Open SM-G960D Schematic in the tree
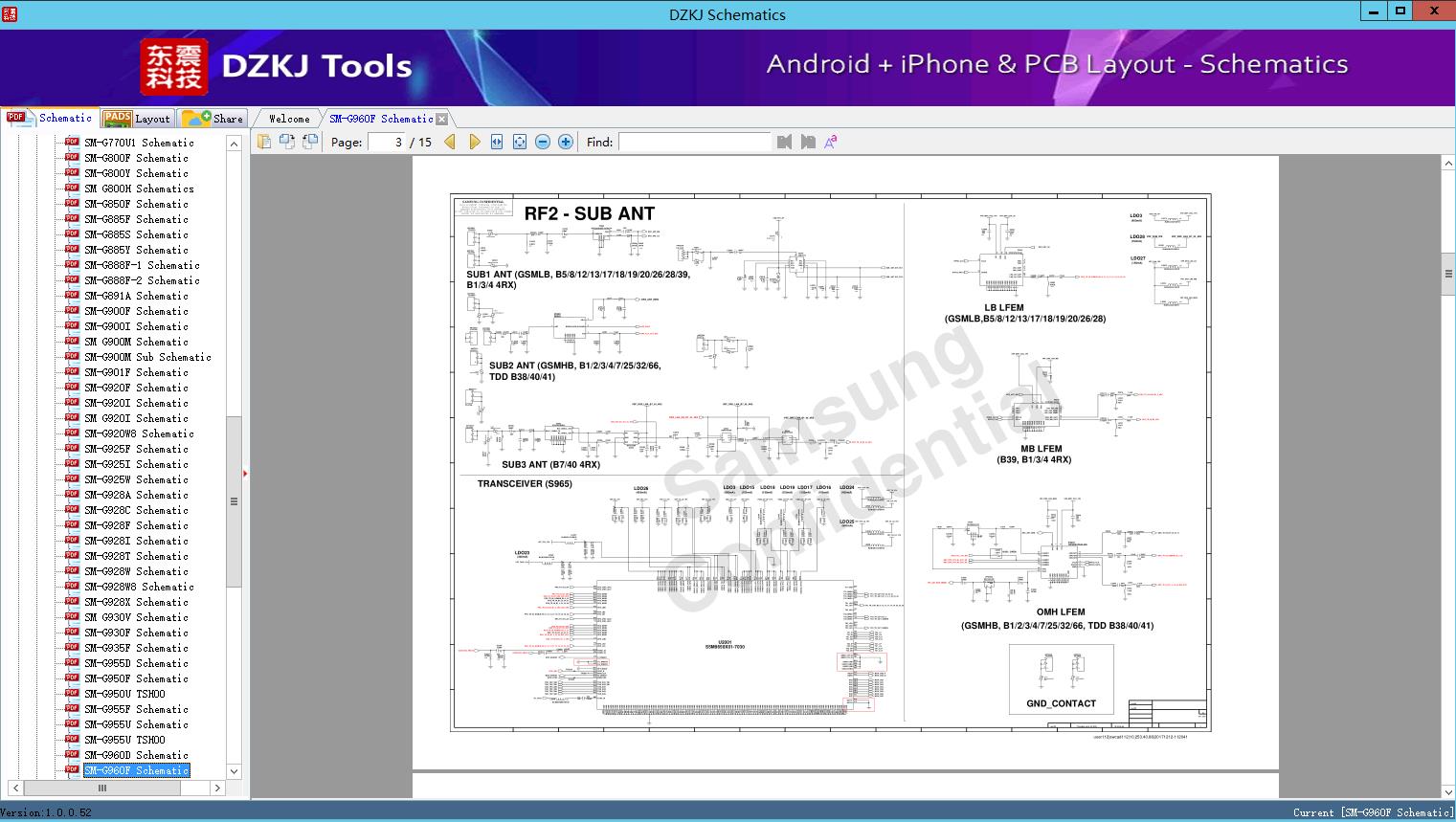Image resolution: width=1456 pixels, height=822 pixels. (x=136, y=755)
